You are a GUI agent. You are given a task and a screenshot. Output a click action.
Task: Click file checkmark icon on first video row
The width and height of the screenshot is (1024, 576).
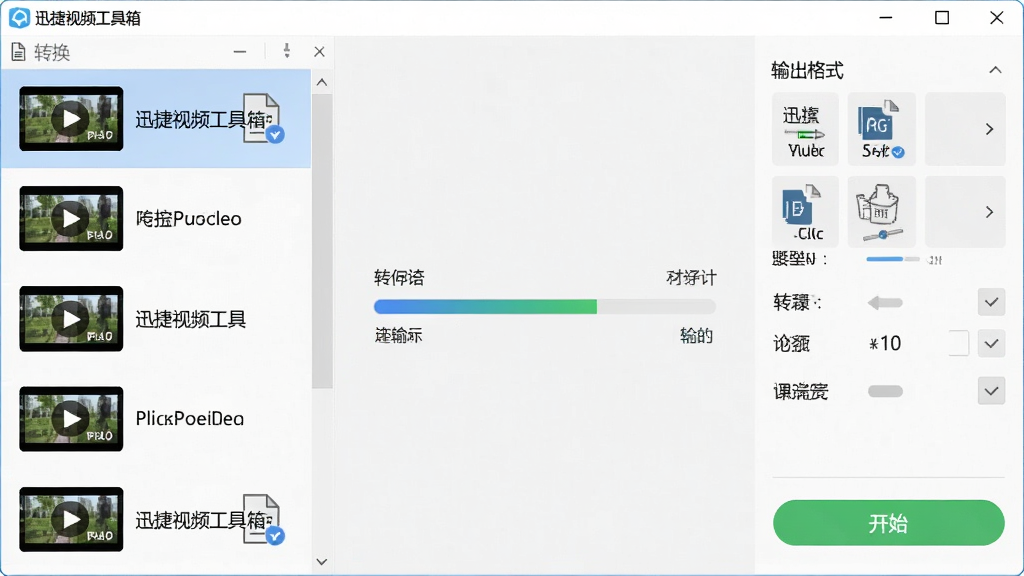click(263, 118)
